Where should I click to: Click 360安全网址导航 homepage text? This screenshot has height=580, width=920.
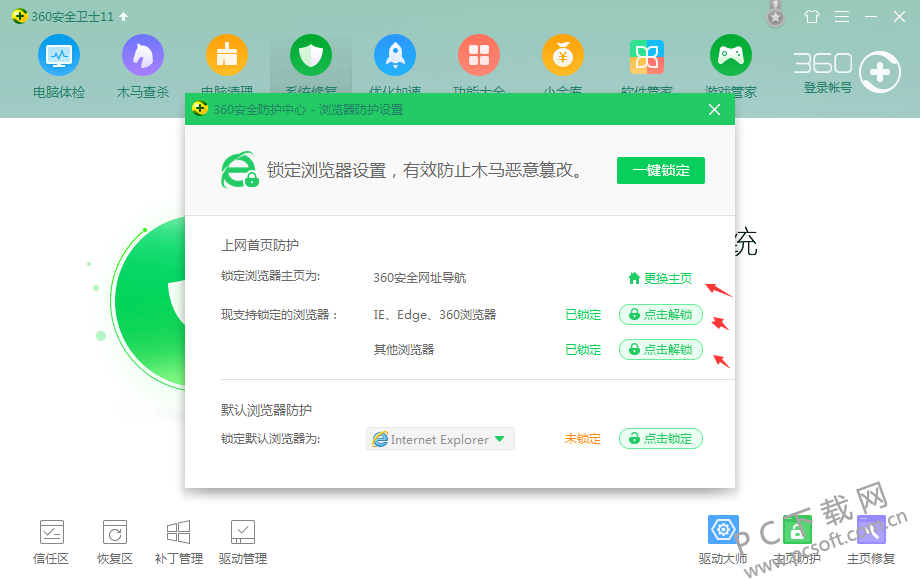pyautogui.click(x=420, y=278)
